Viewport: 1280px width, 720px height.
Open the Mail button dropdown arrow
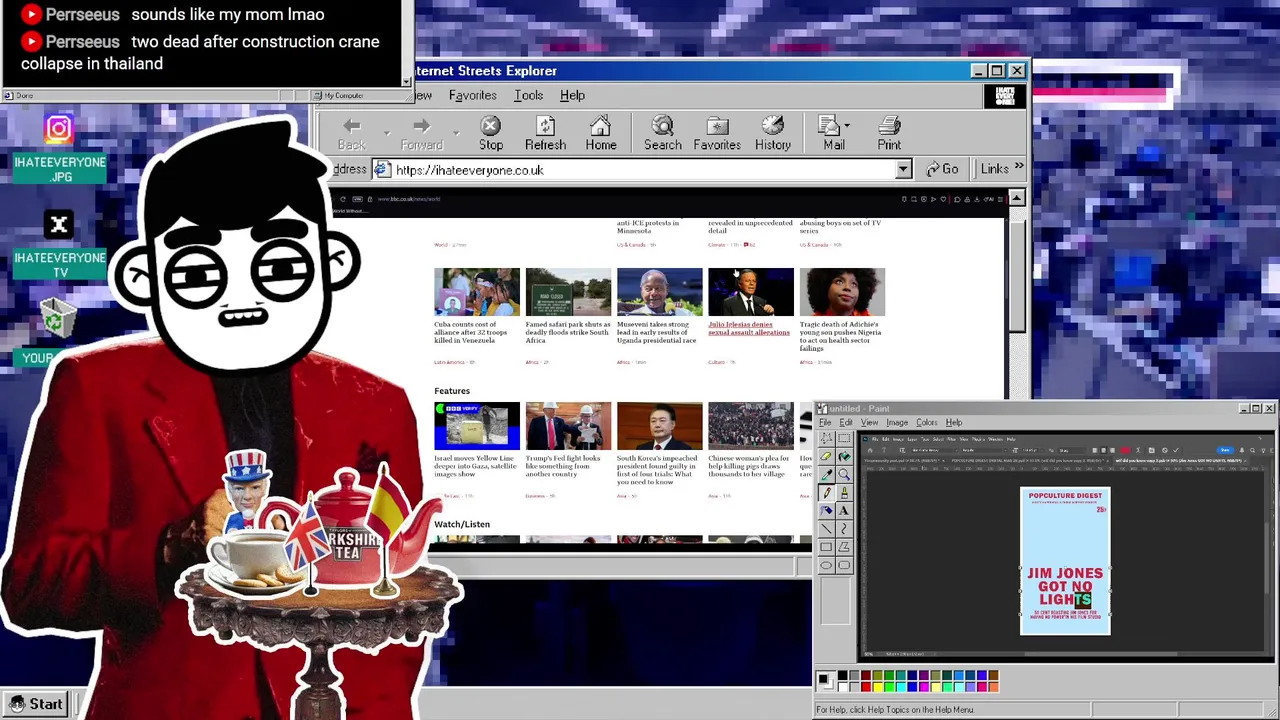pyautogui.click(x=847, y=126)
